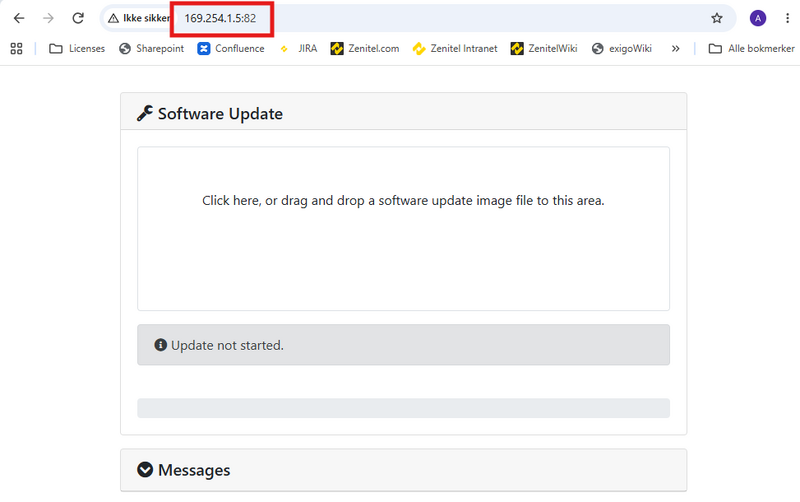The image size is (800, 502).
Task: Open the ZenitelWiki bookmark
Action: tap(544, 48)
